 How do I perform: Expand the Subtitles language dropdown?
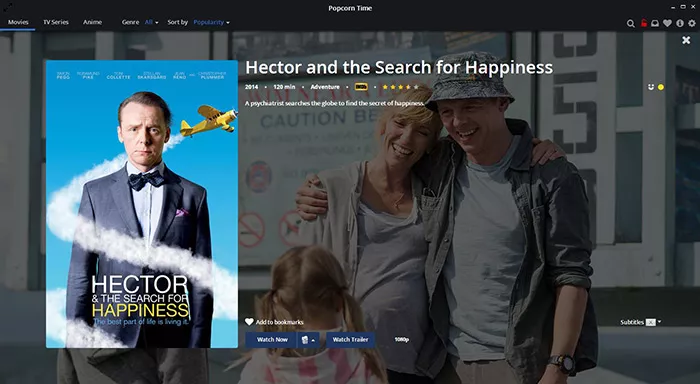click(x=653, y=322)
